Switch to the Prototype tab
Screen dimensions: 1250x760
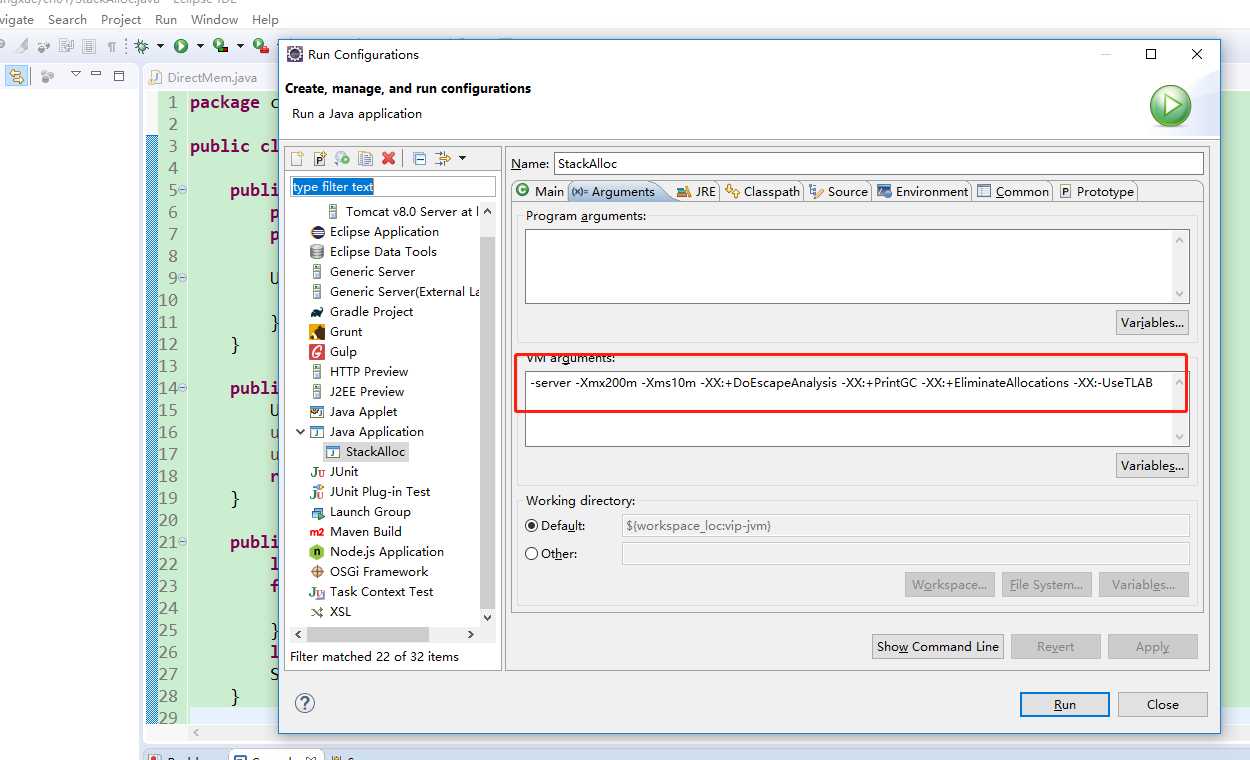[x=1097, y=191]
